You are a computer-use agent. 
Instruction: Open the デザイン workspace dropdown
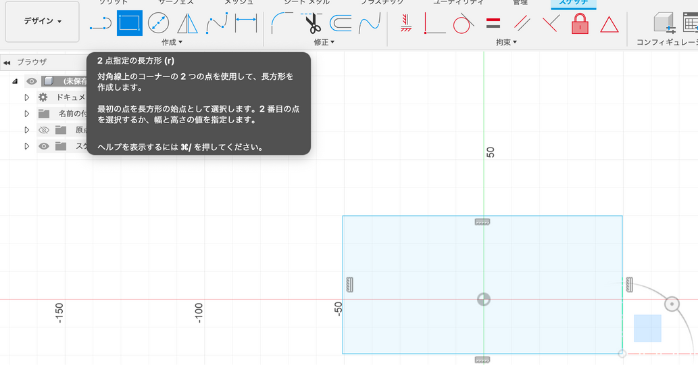[x=42, y=21]
